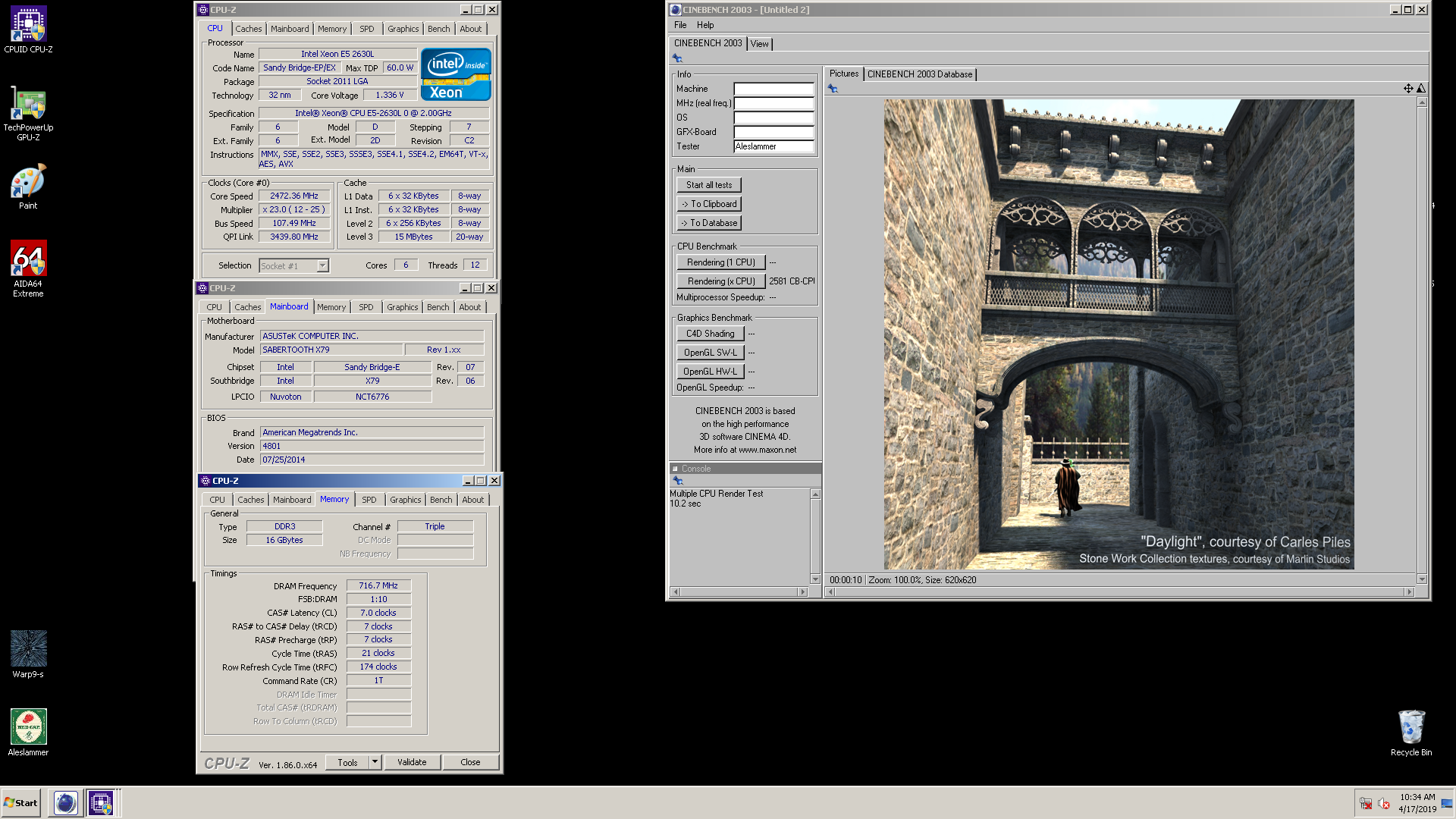Launch Paint from the desktop
This screenshot has width=1456, height=819.
(28, 187)
